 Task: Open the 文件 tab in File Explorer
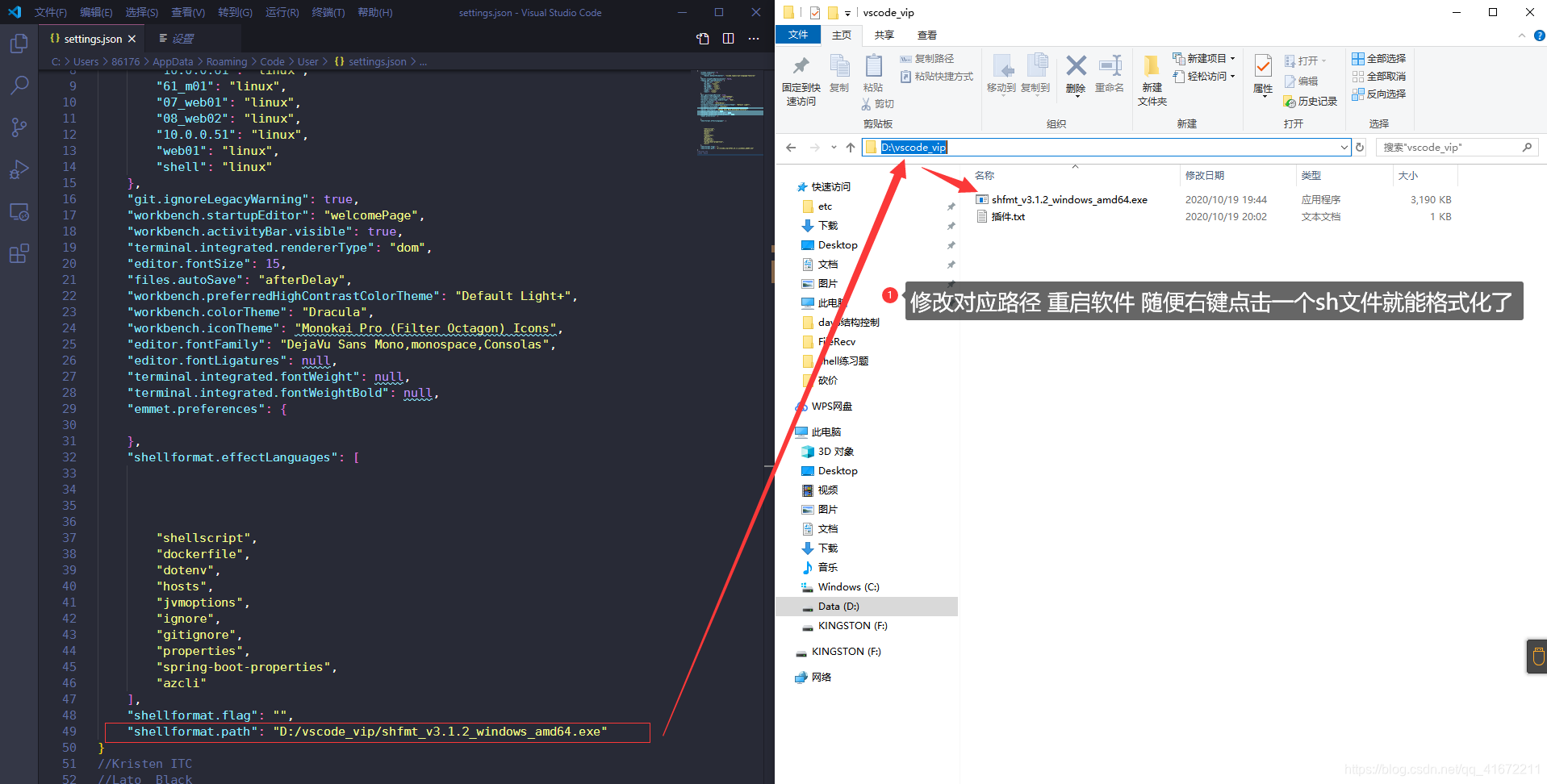798,35
